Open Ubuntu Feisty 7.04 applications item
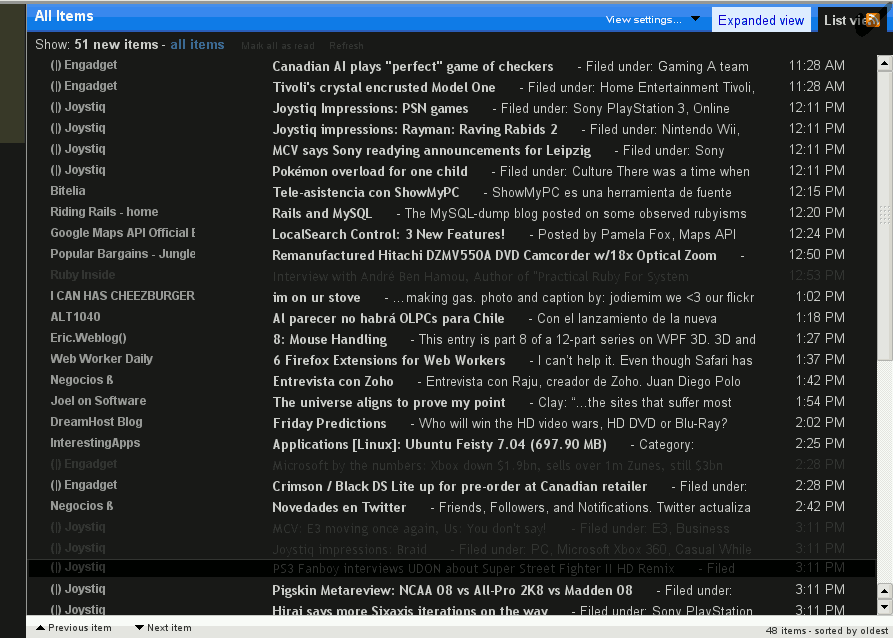The width and height of the screenshot is (893, 638). click(x=440, y=445)
